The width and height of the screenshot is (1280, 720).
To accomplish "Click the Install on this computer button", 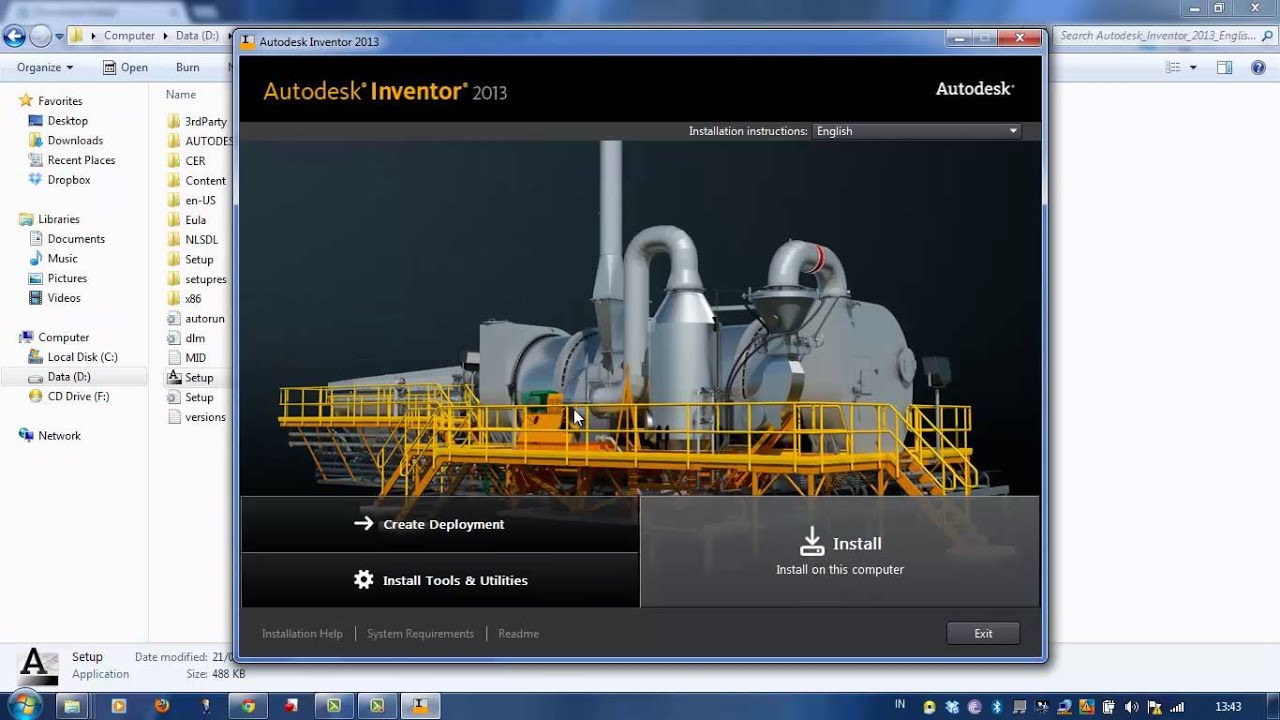I will pos(840,552).
